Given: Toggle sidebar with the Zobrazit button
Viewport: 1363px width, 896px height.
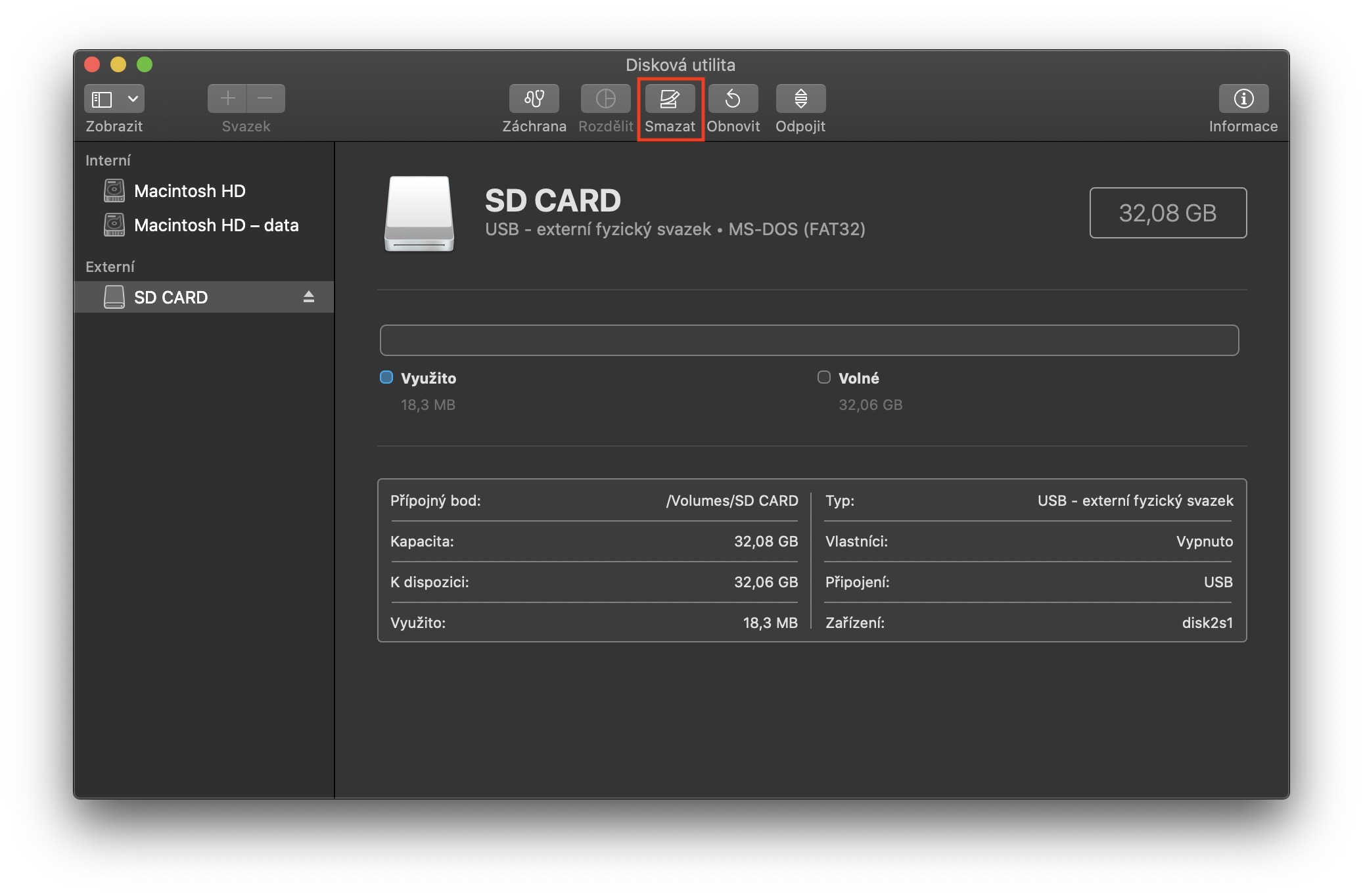Looking at the screenshot, I should 102,99.
